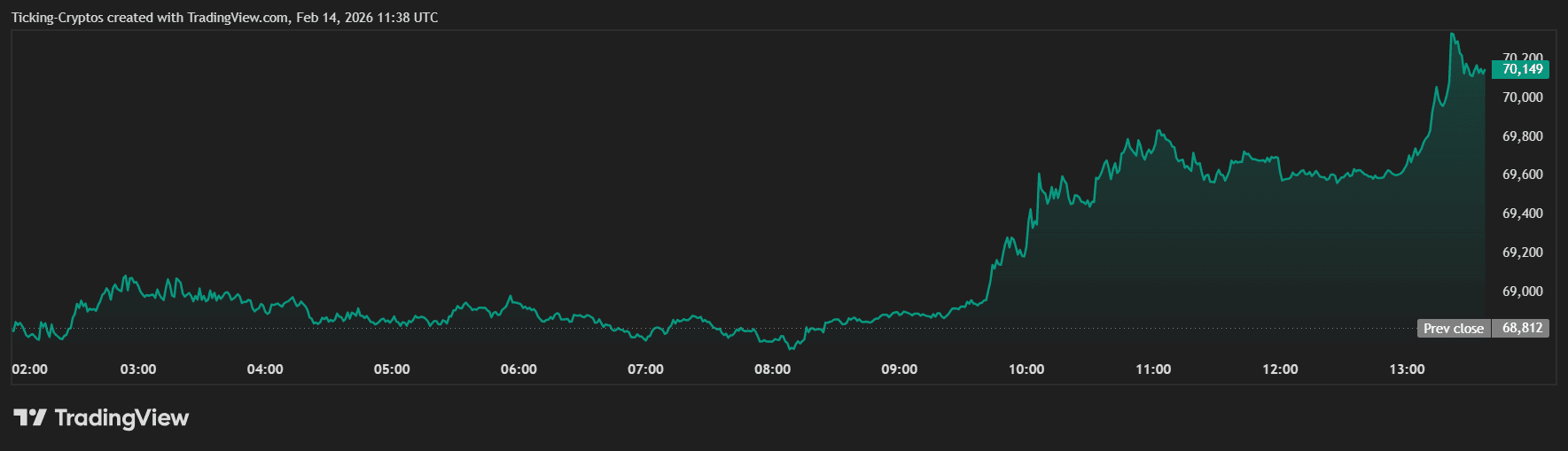The height and width of the screenshot is (451, 1568).
Task: Open the TradingView wordmark link
Action: [x=121, y=417]
